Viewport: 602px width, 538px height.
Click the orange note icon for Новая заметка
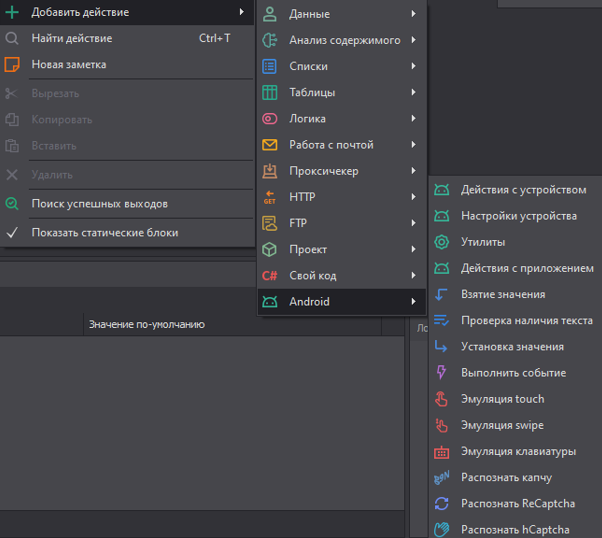12,65
